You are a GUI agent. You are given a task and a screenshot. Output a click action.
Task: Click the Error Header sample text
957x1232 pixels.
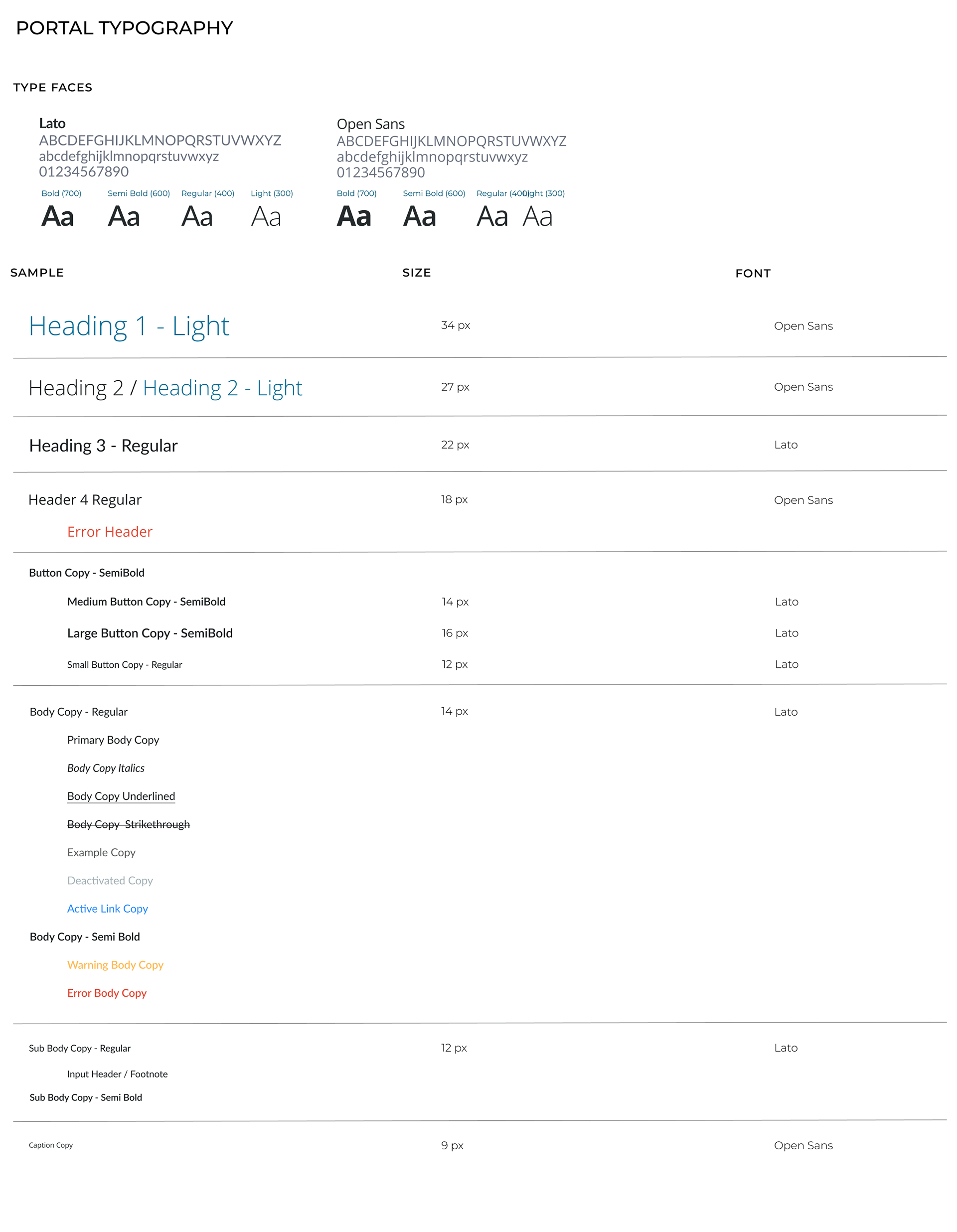coord(110,532)
